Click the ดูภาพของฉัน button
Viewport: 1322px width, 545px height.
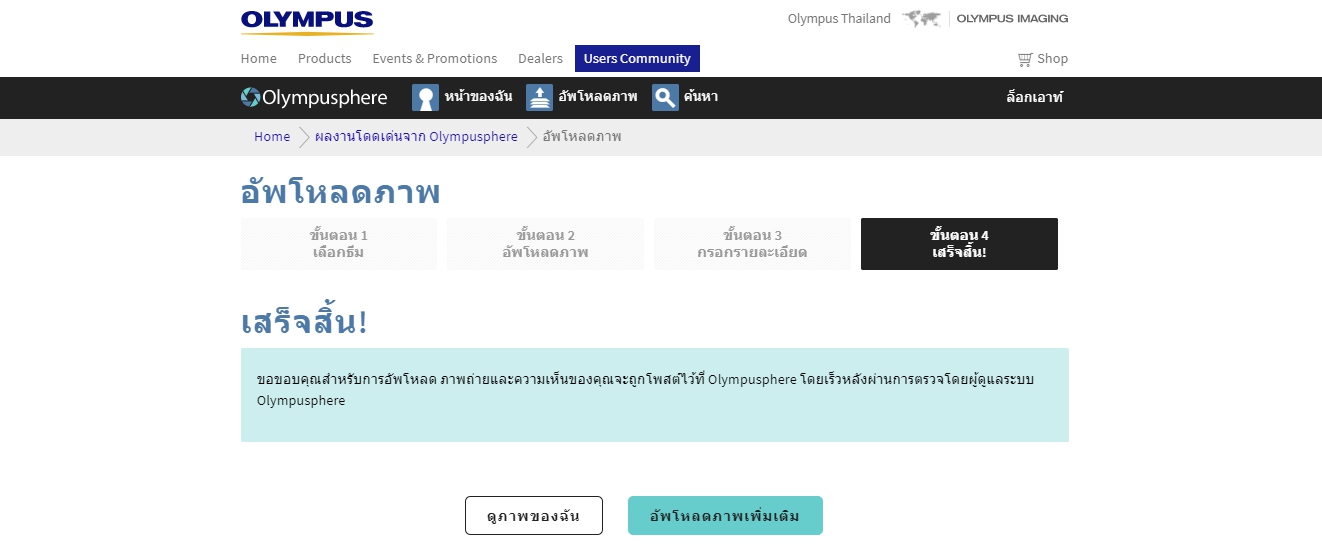click(534, 516)
